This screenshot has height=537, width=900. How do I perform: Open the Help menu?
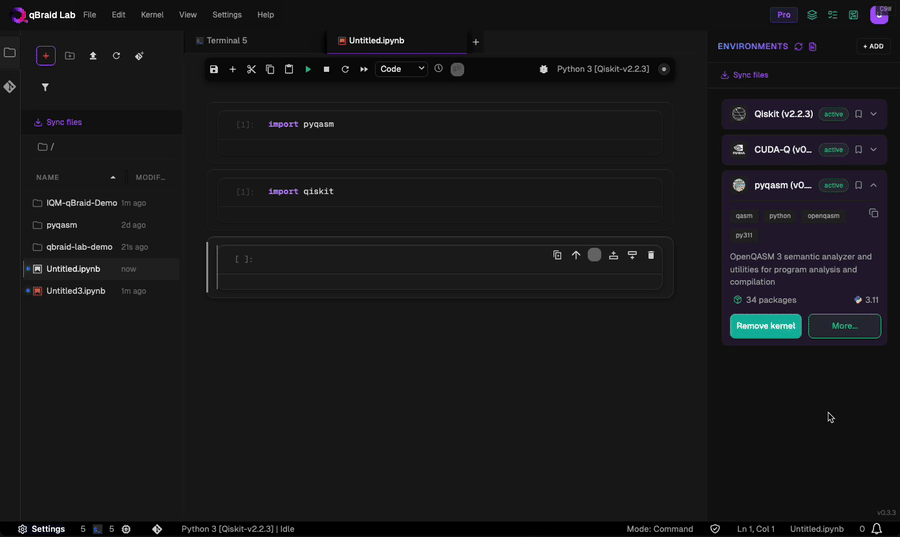265,15
